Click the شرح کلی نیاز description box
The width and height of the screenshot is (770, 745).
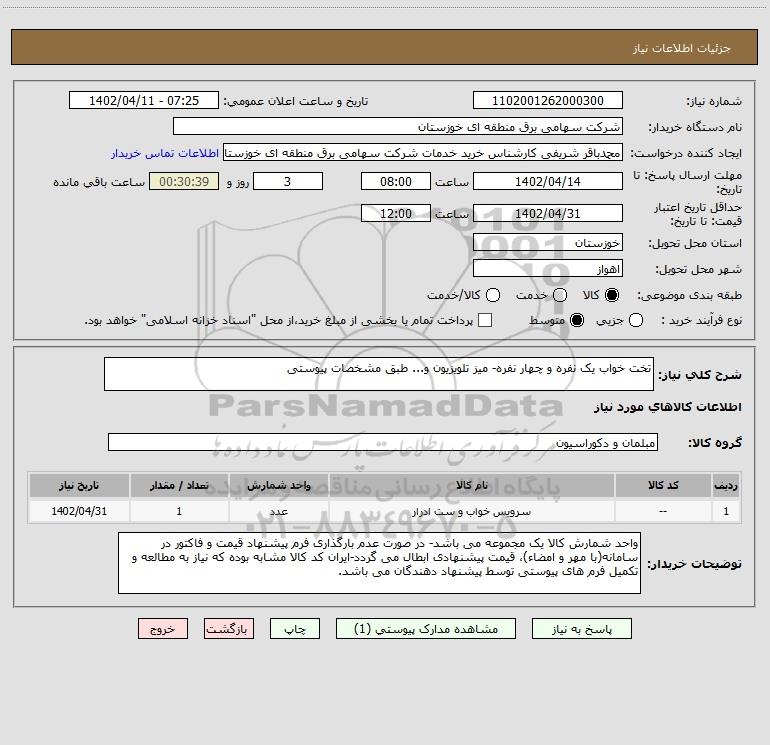pyautogui.click(x=379, y=374)
